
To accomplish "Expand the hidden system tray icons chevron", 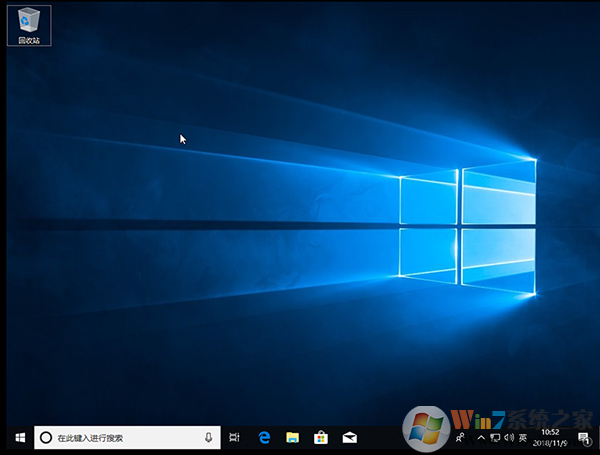I will click(x=481, y=438).
